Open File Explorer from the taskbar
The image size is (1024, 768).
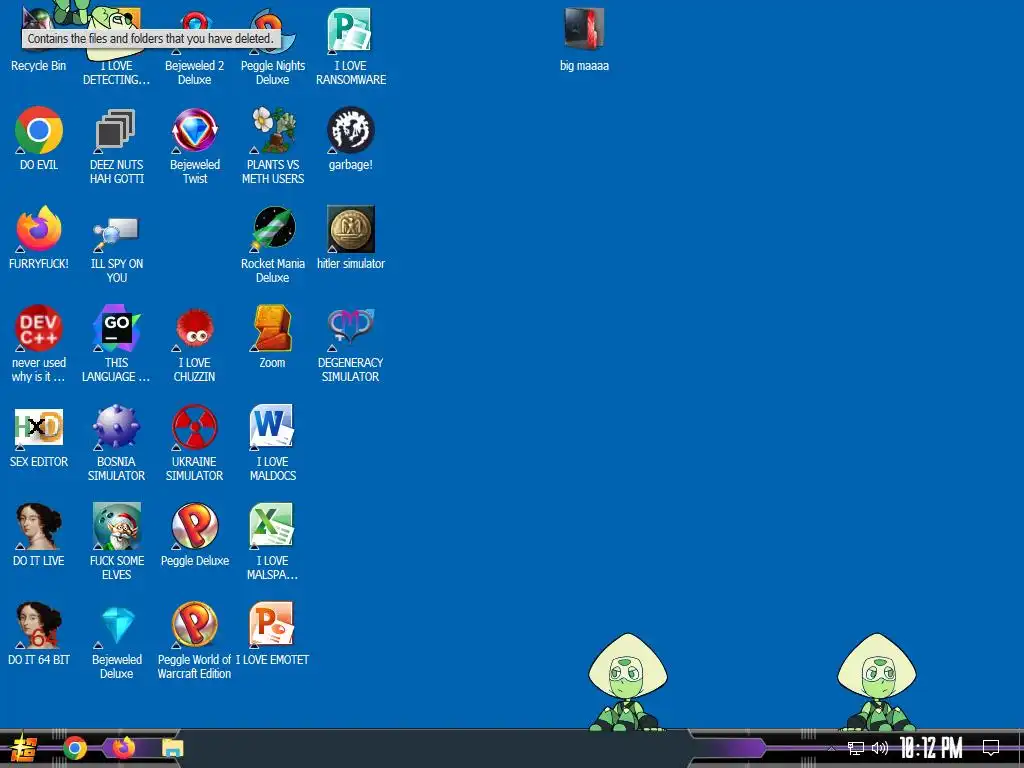[172, 748]
